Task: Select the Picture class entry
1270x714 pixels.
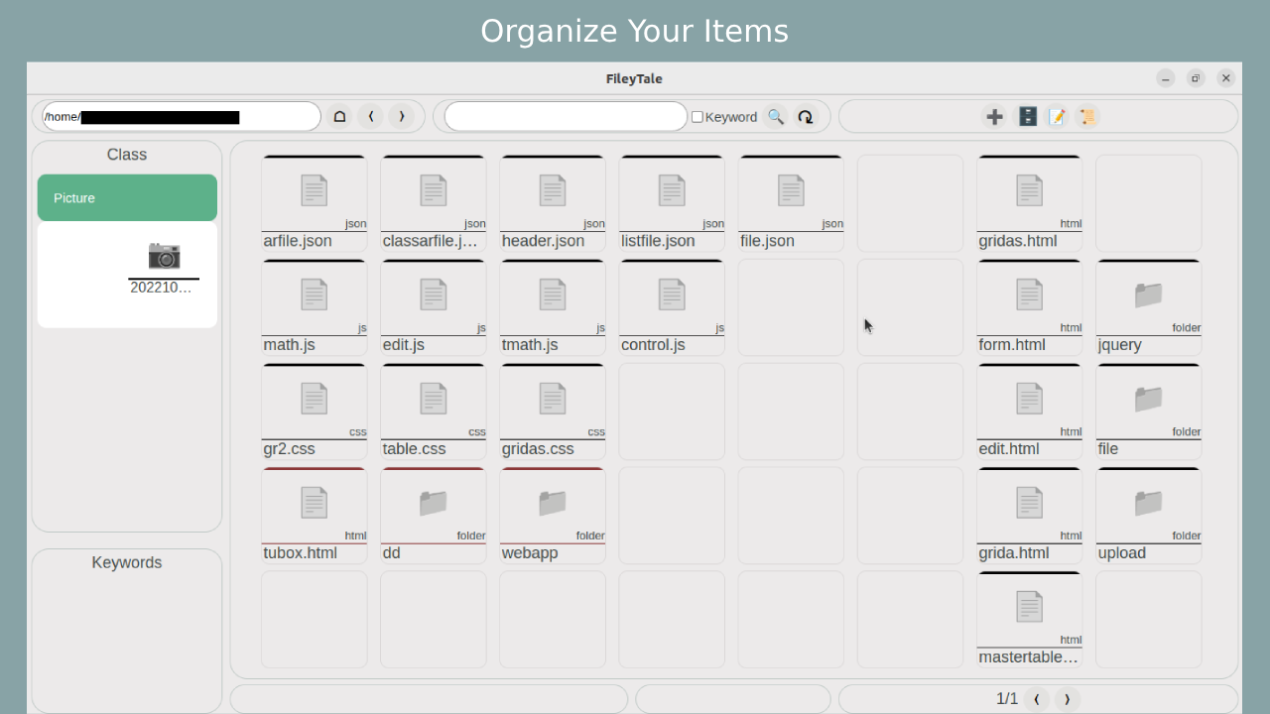Action: tap(127, 198)
